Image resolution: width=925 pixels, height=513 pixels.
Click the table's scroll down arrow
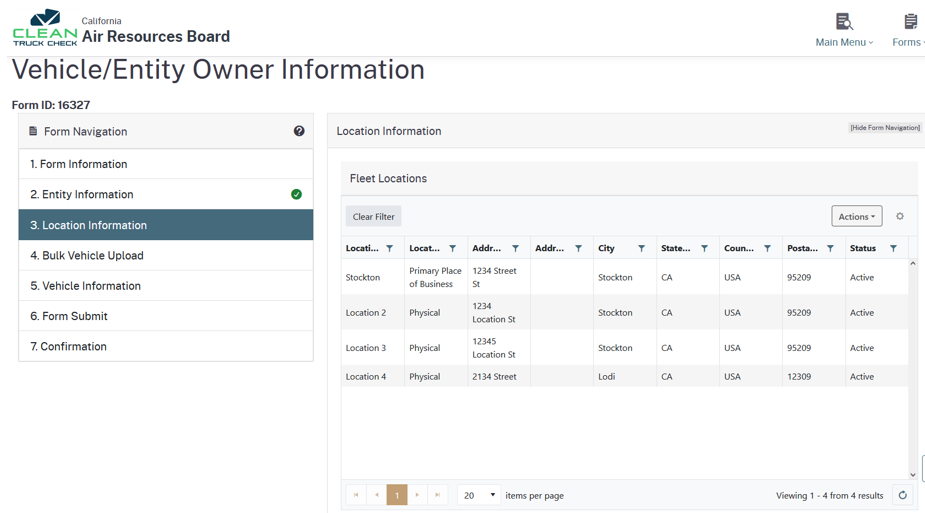pos(912,475)
